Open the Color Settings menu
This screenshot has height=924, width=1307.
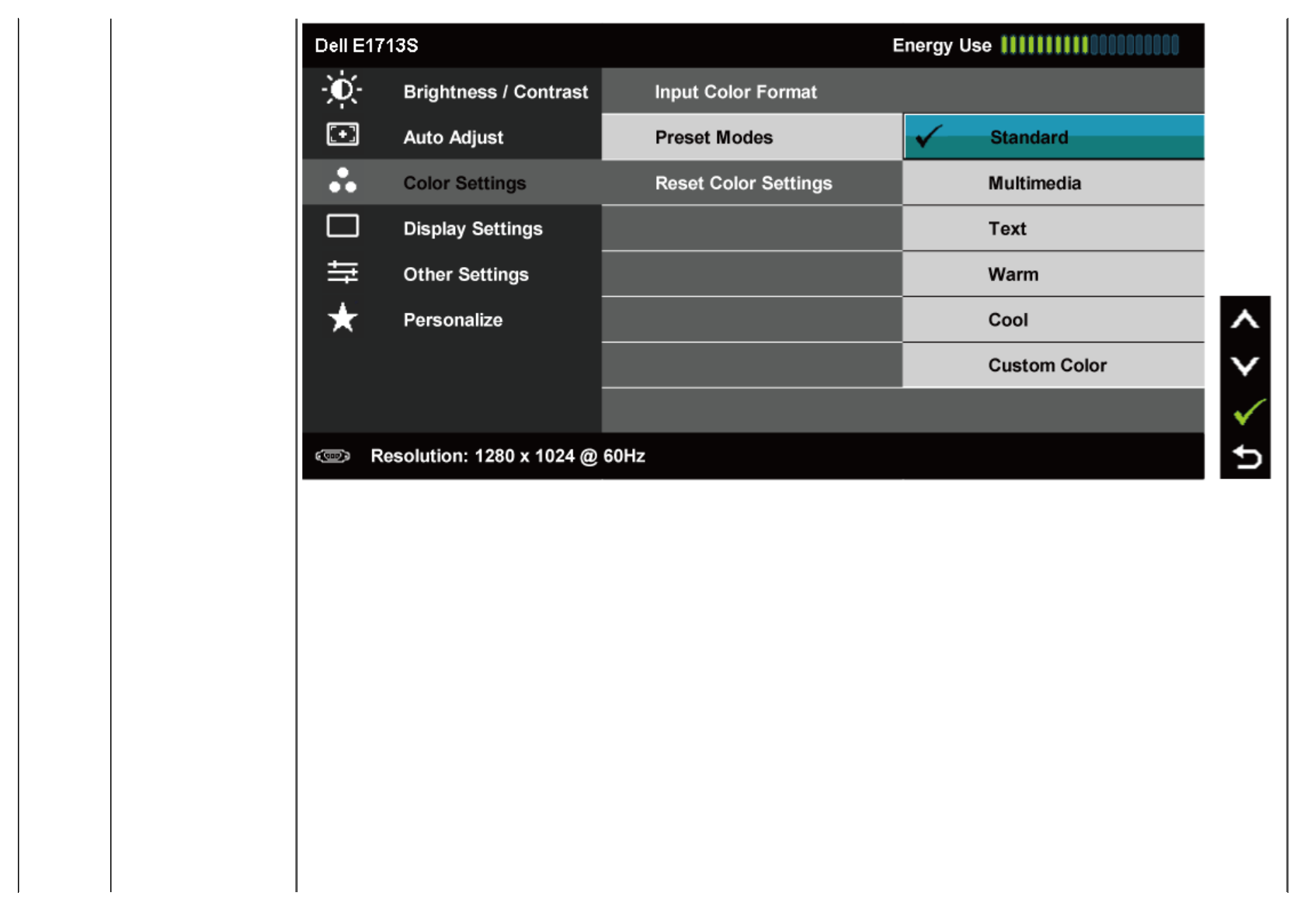[x=452, y=182]
